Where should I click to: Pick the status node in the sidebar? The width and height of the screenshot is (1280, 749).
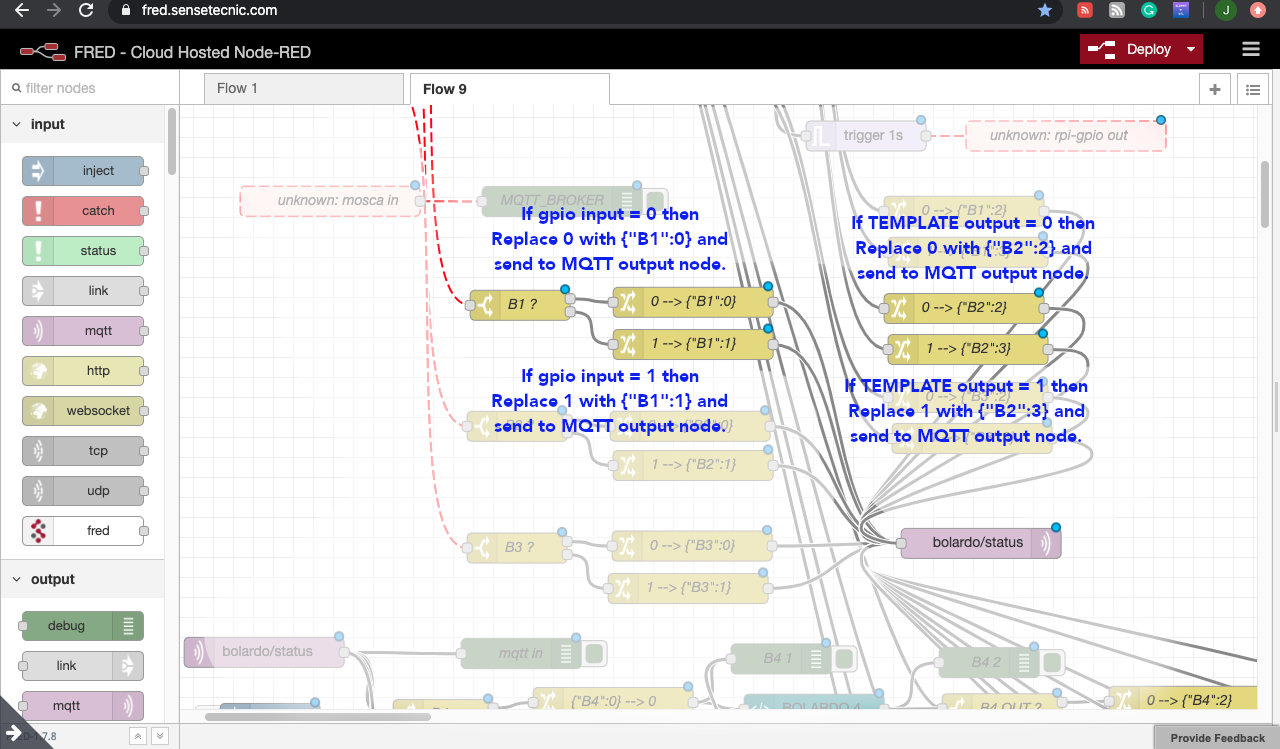point(83,250)
